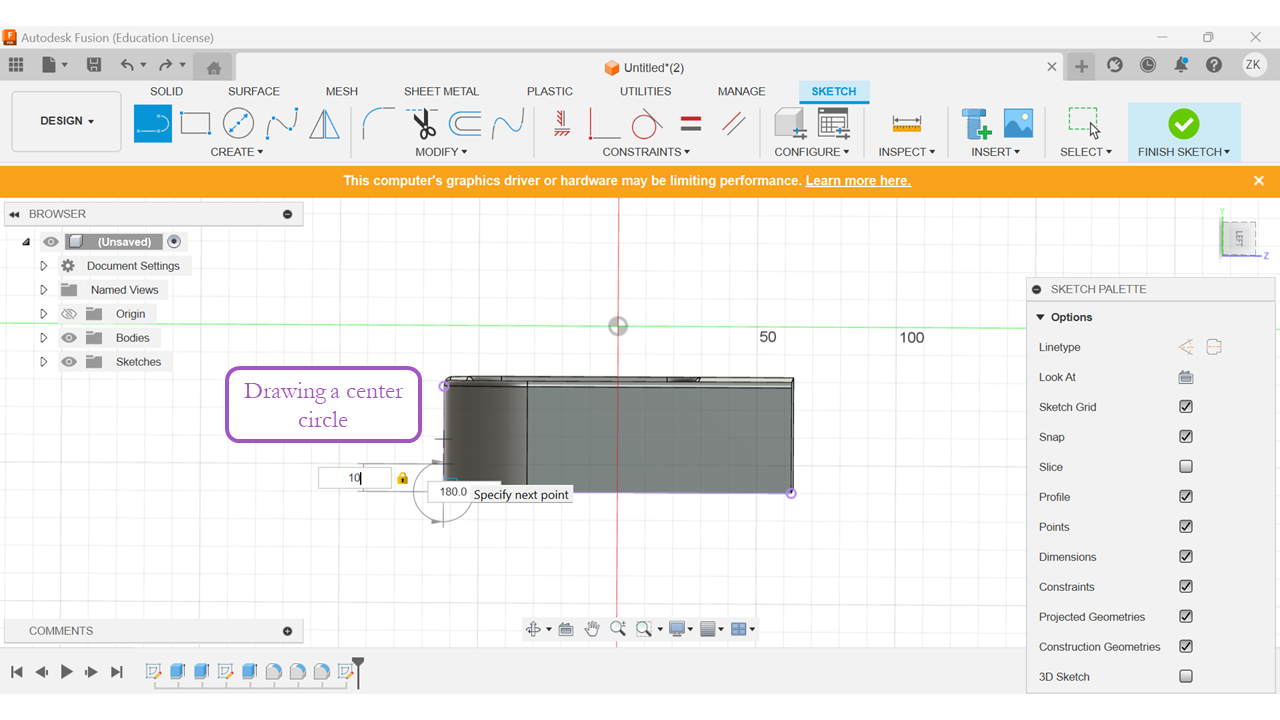Switch to the SURFACE tab

pyautogui.click(x=254, y=91)
